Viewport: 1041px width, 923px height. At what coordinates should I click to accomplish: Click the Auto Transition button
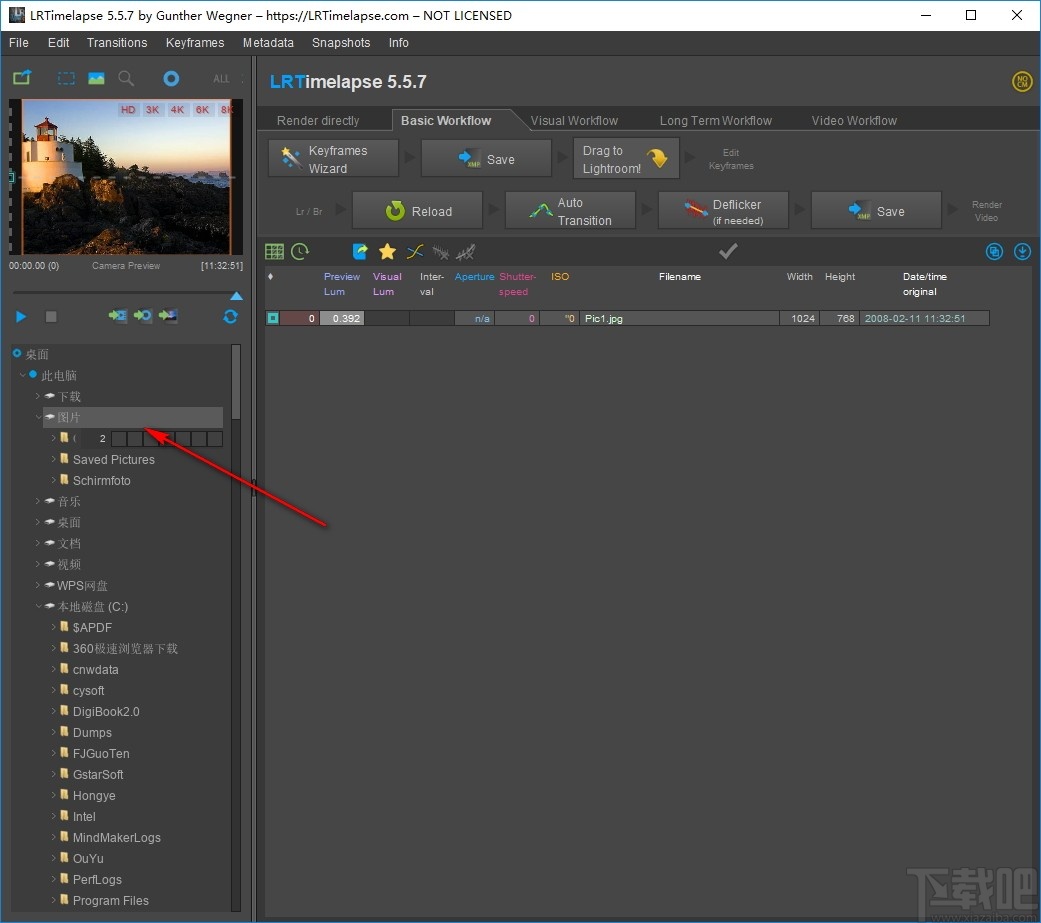(x=570, y=211)
